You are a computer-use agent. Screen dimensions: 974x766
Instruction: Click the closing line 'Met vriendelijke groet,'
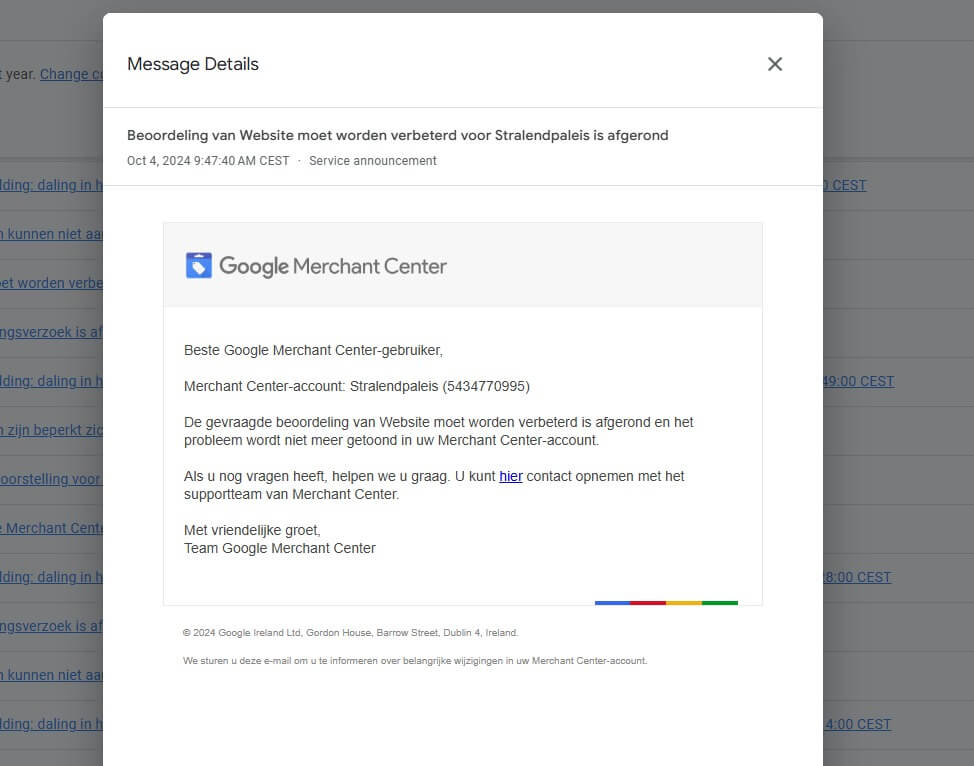252,531
